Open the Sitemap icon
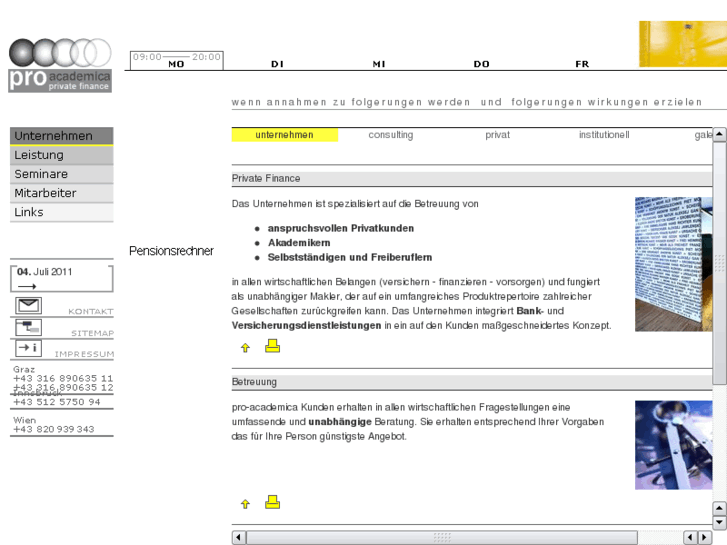The width and height of the screenshot is (727, 545). (x=28, y=327)
